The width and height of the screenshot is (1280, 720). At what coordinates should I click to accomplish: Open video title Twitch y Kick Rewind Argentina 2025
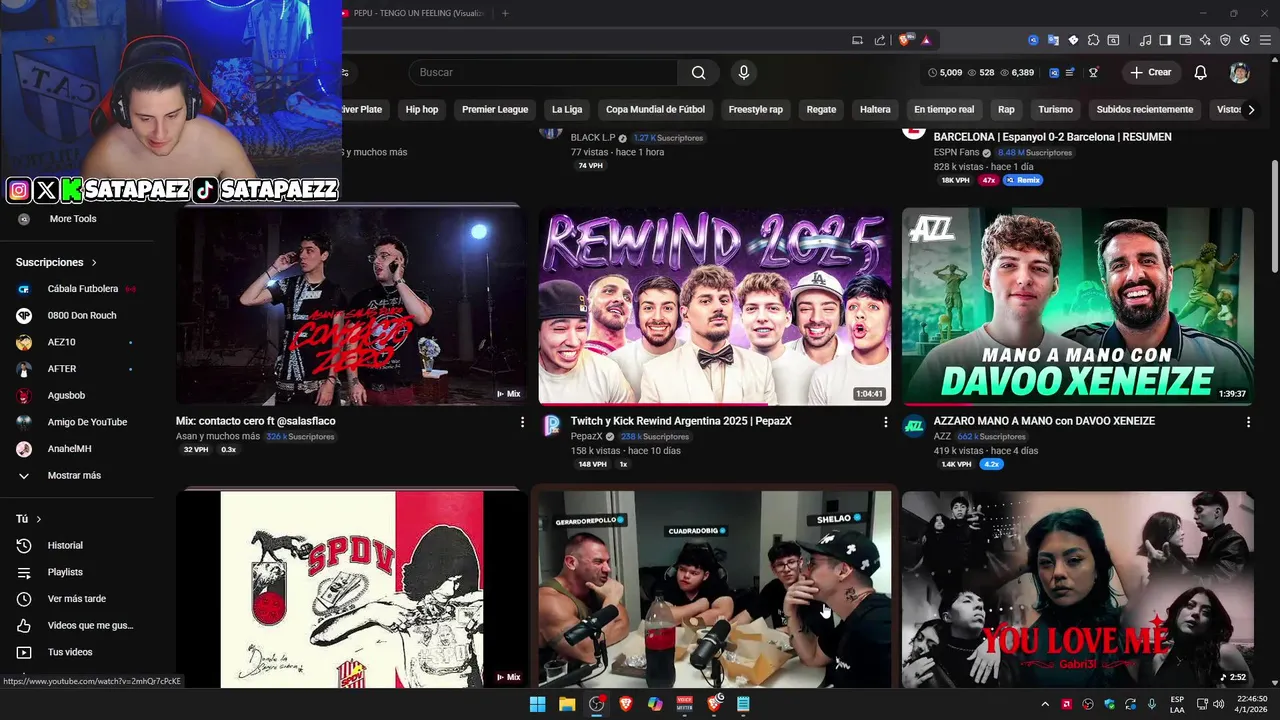pos(681,421)
